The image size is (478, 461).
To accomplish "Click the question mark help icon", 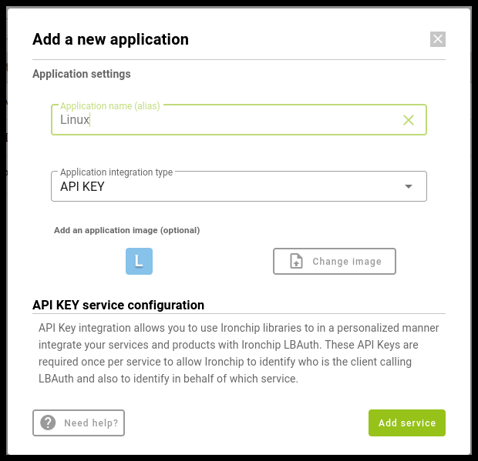I will tap(48, 423).
